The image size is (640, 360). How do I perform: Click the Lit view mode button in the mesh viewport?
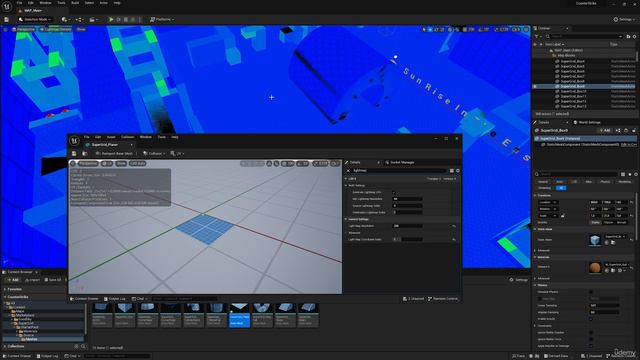(x=107, y=163)
